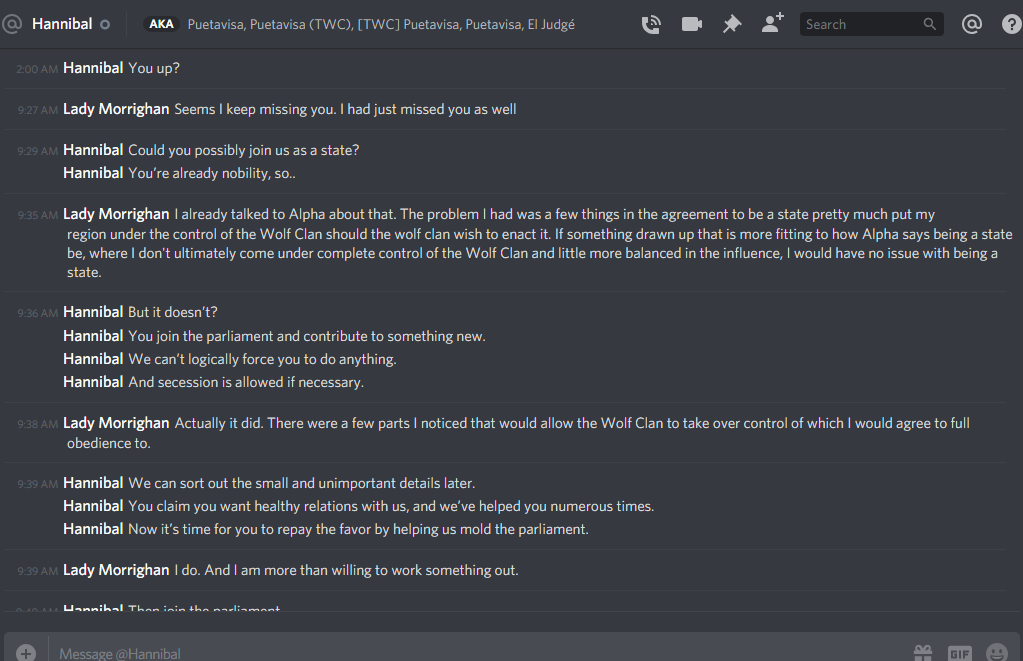Click Hannibal's username on the 2:00 AM message
The width and height of the screenshot is (1023, 661).
click(93, 68)
